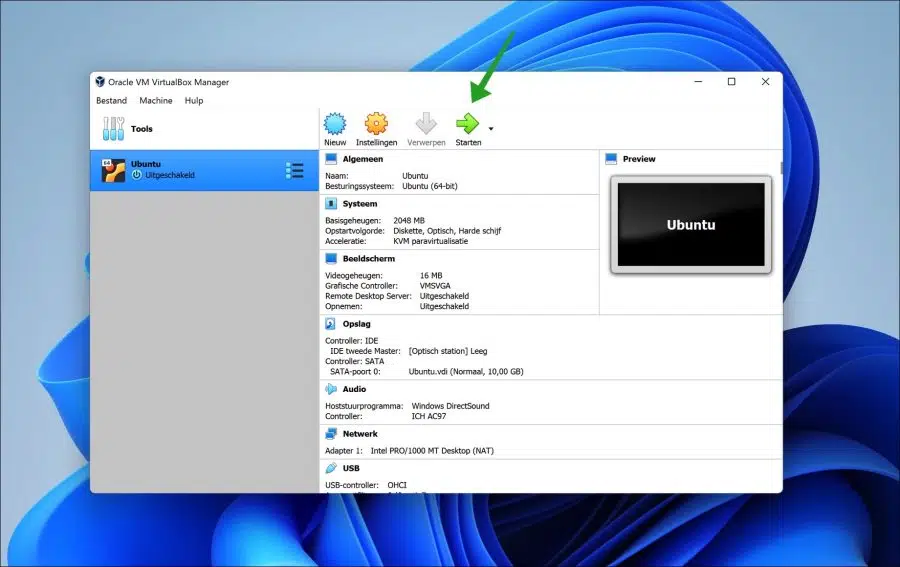The height and width of the screenshot is (567, 900).
Task: Click the Algemeen section icon
Action: click(x=331, y=158)
